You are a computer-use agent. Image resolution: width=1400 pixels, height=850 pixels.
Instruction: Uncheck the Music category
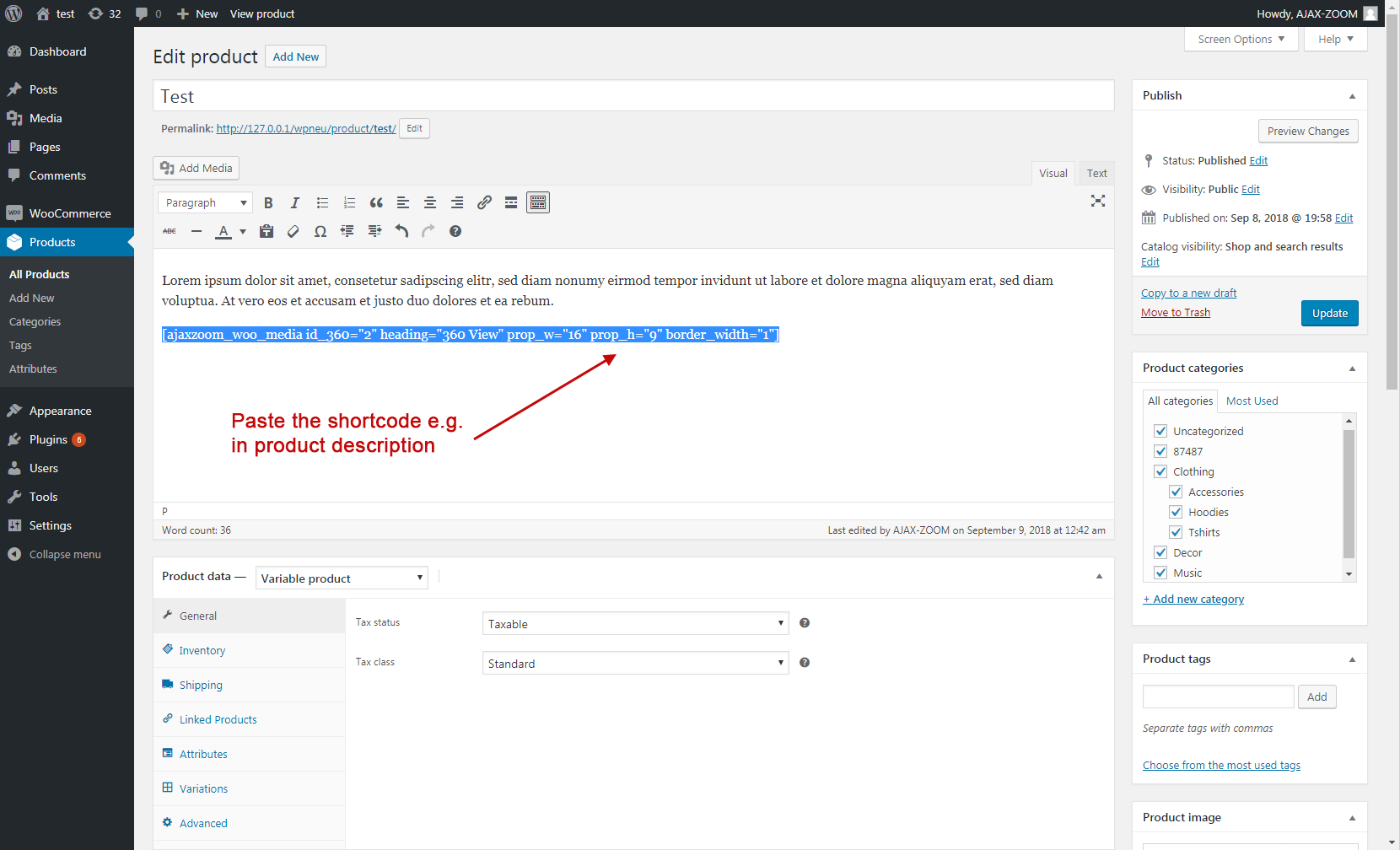tap(1160, 573)
